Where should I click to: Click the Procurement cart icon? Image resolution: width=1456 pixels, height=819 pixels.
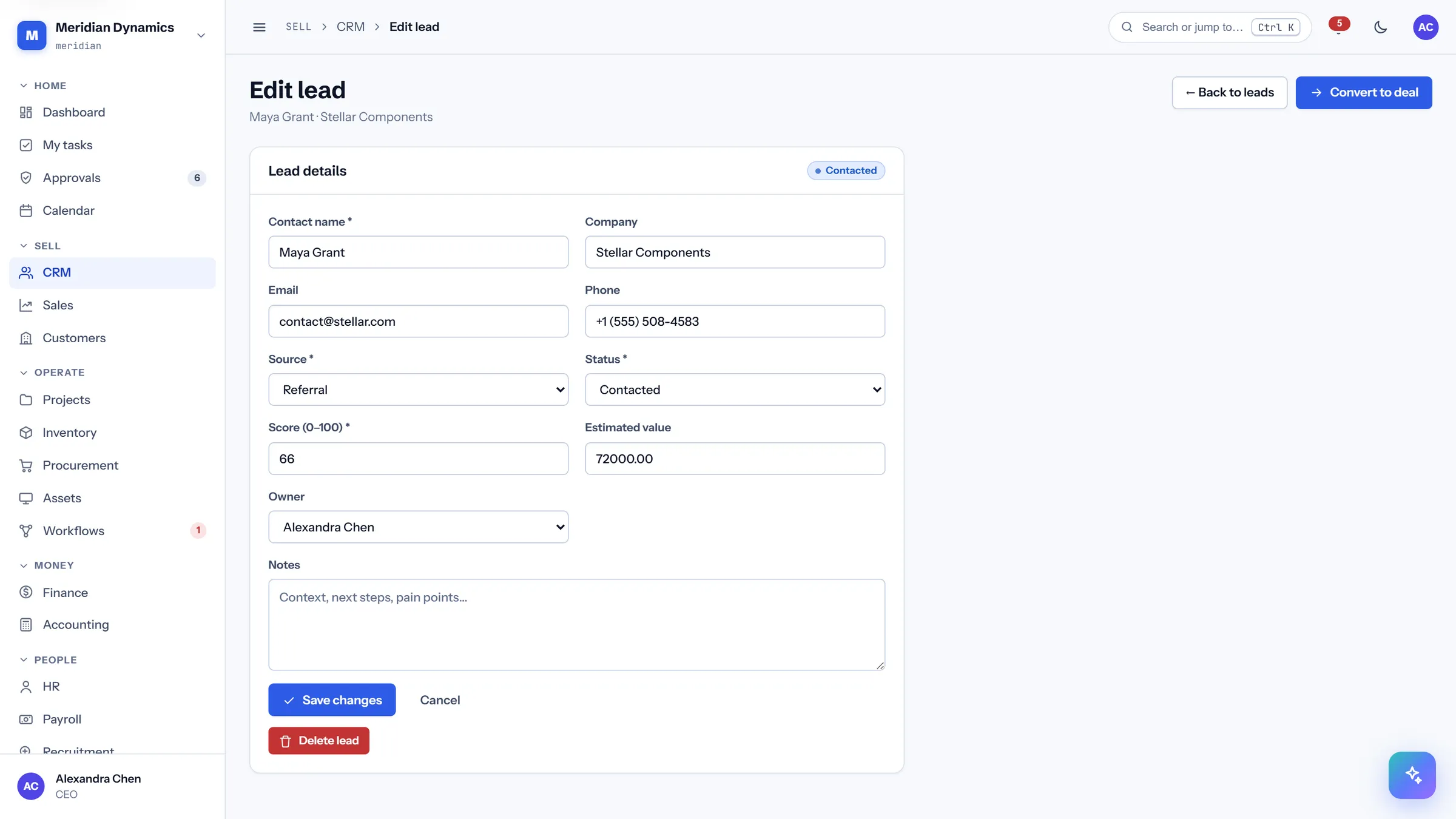coord(25,465)
